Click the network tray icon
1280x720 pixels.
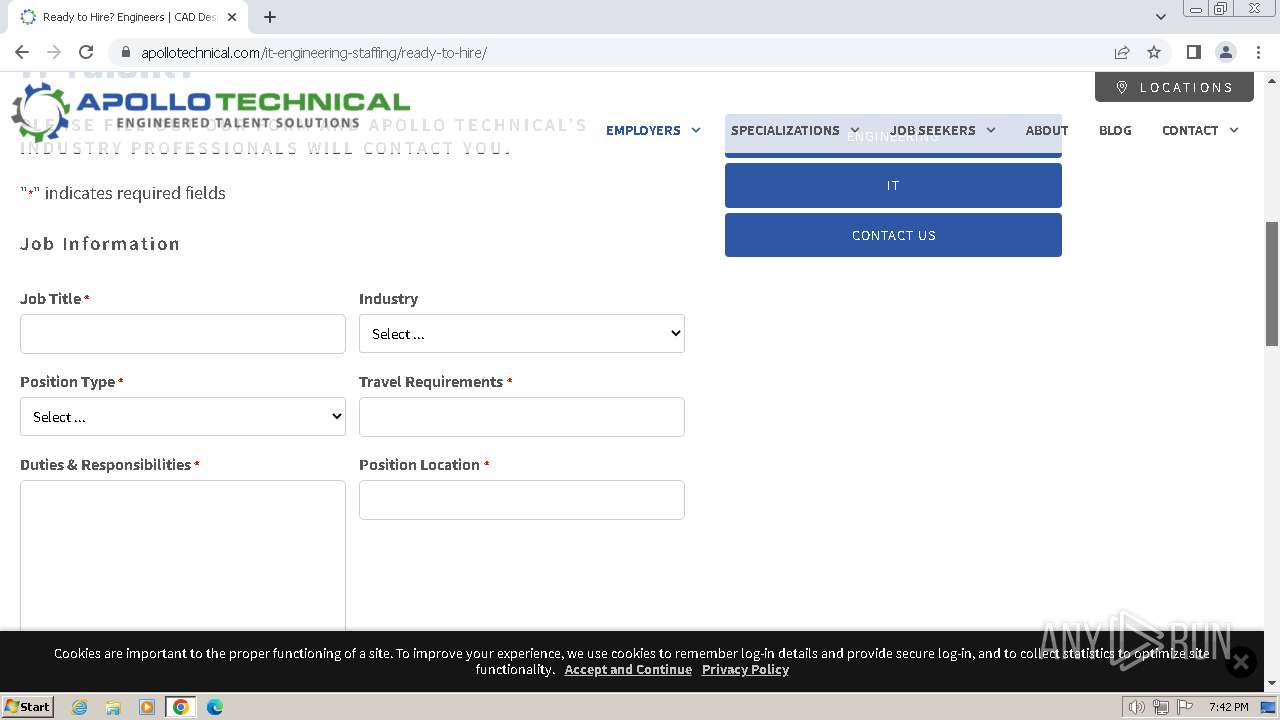(x=1161, y=707)
